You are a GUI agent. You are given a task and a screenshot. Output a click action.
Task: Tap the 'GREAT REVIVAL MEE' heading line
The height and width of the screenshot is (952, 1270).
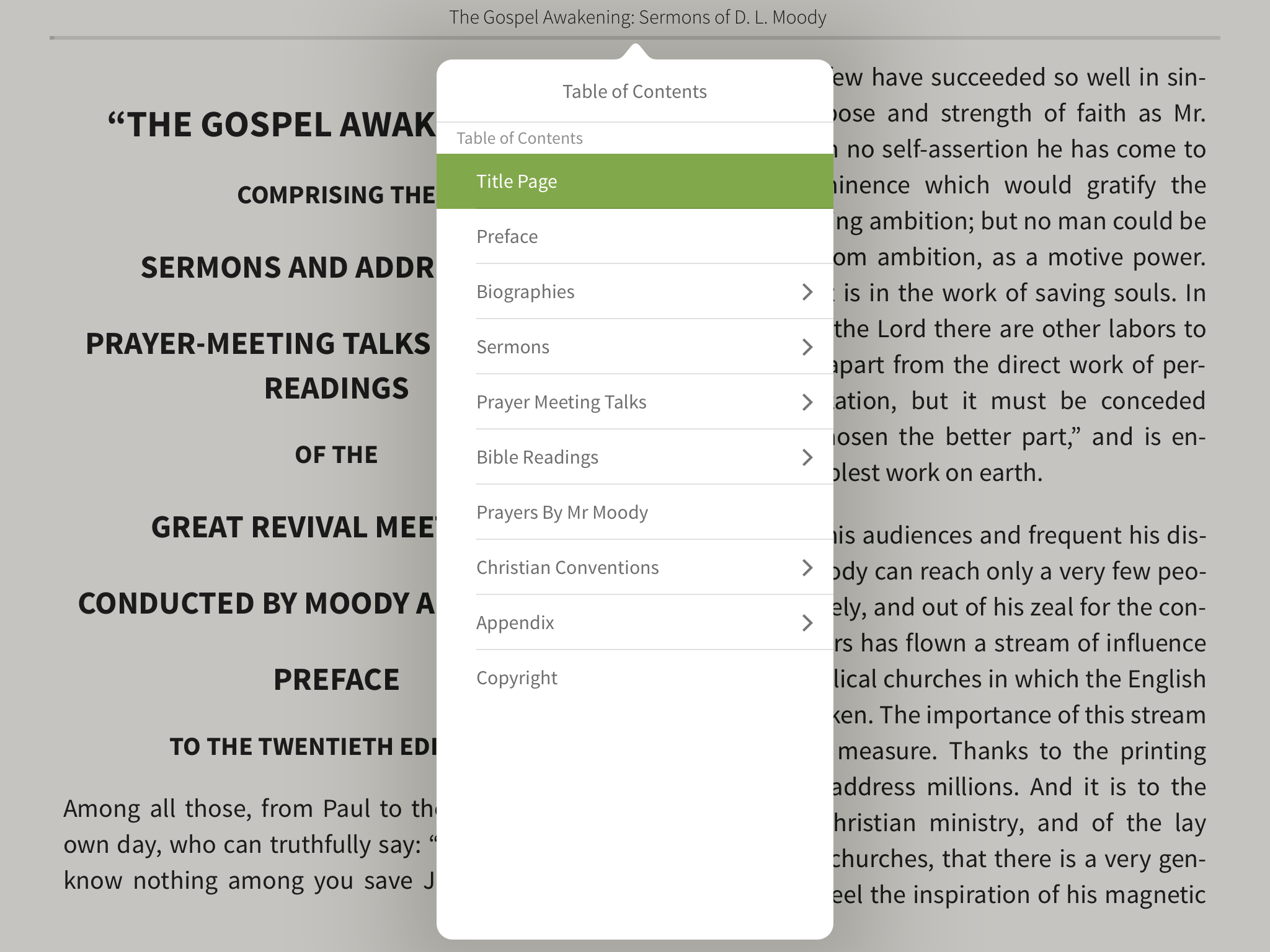click(294, 527)
